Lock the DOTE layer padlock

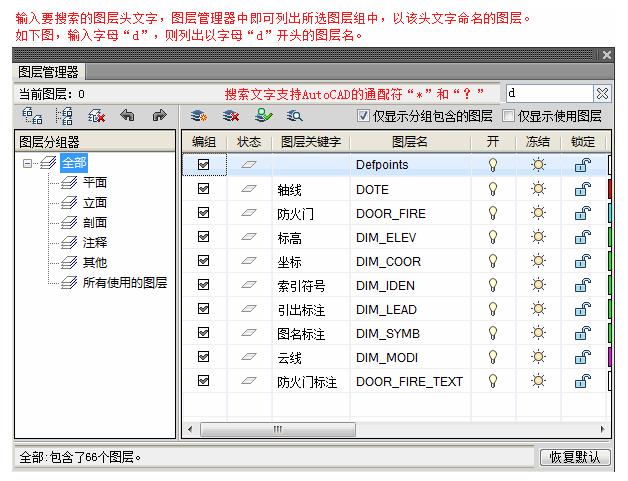pyautogui.click(x=583, y=189)
